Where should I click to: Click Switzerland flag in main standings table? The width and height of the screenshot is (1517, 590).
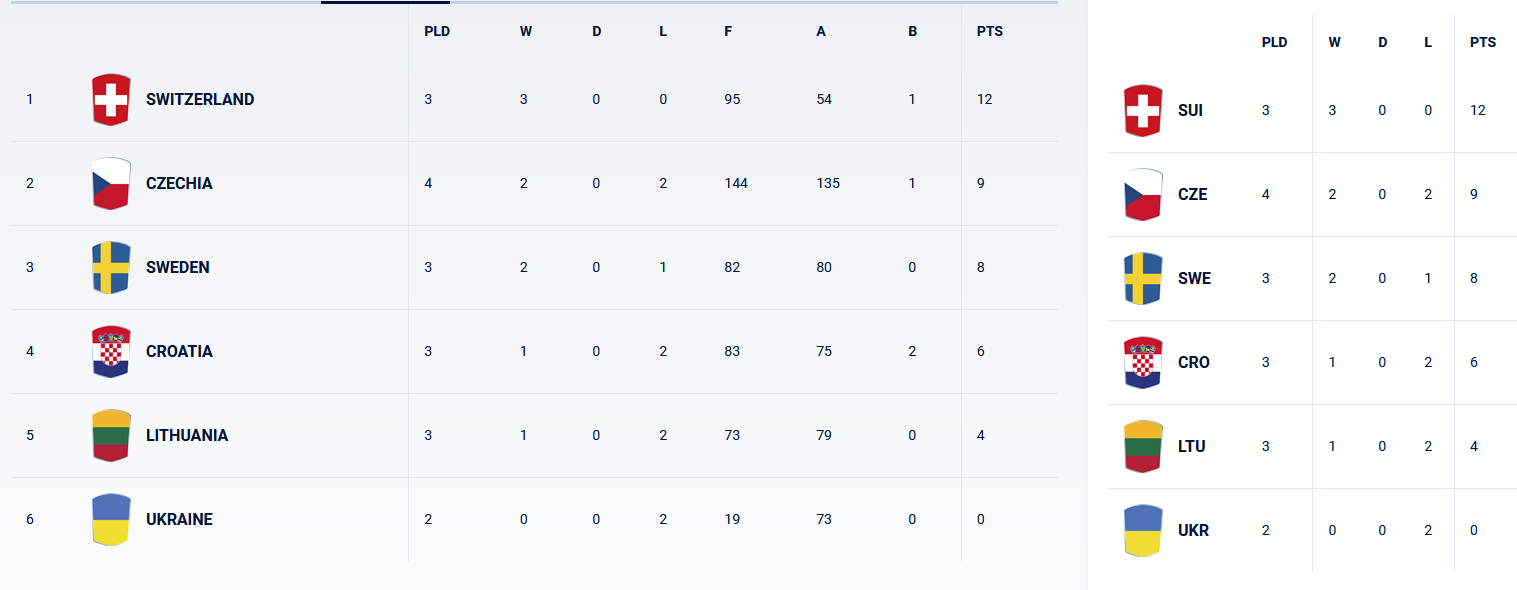(111, 100)
